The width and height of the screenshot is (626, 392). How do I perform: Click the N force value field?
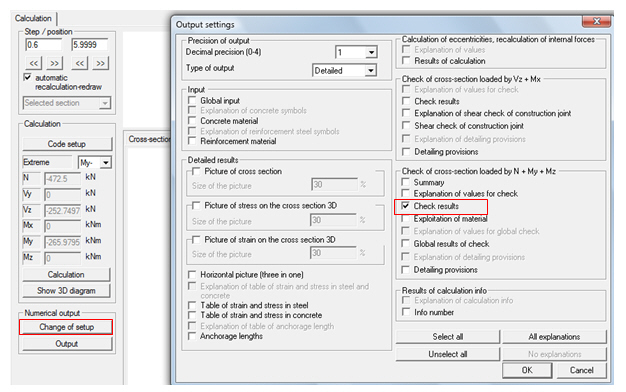[x=62, y=179]
